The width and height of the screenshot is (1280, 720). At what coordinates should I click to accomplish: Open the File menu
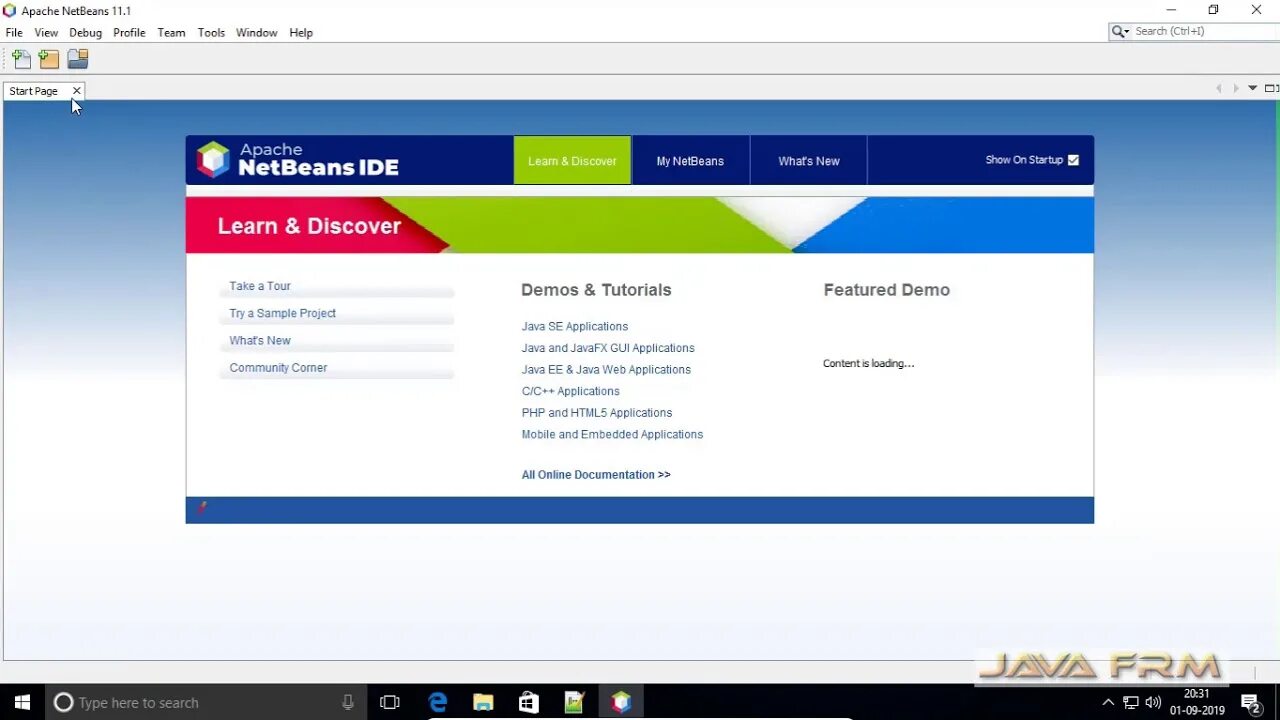(14, 33)
